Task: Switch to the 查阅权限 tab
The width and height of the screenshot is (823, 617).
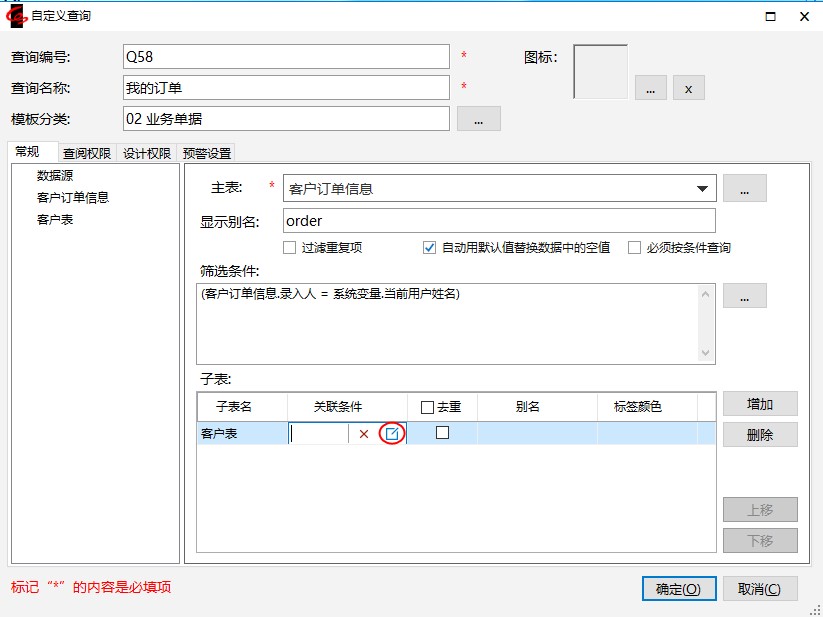Action: click(x=87, y=154)
